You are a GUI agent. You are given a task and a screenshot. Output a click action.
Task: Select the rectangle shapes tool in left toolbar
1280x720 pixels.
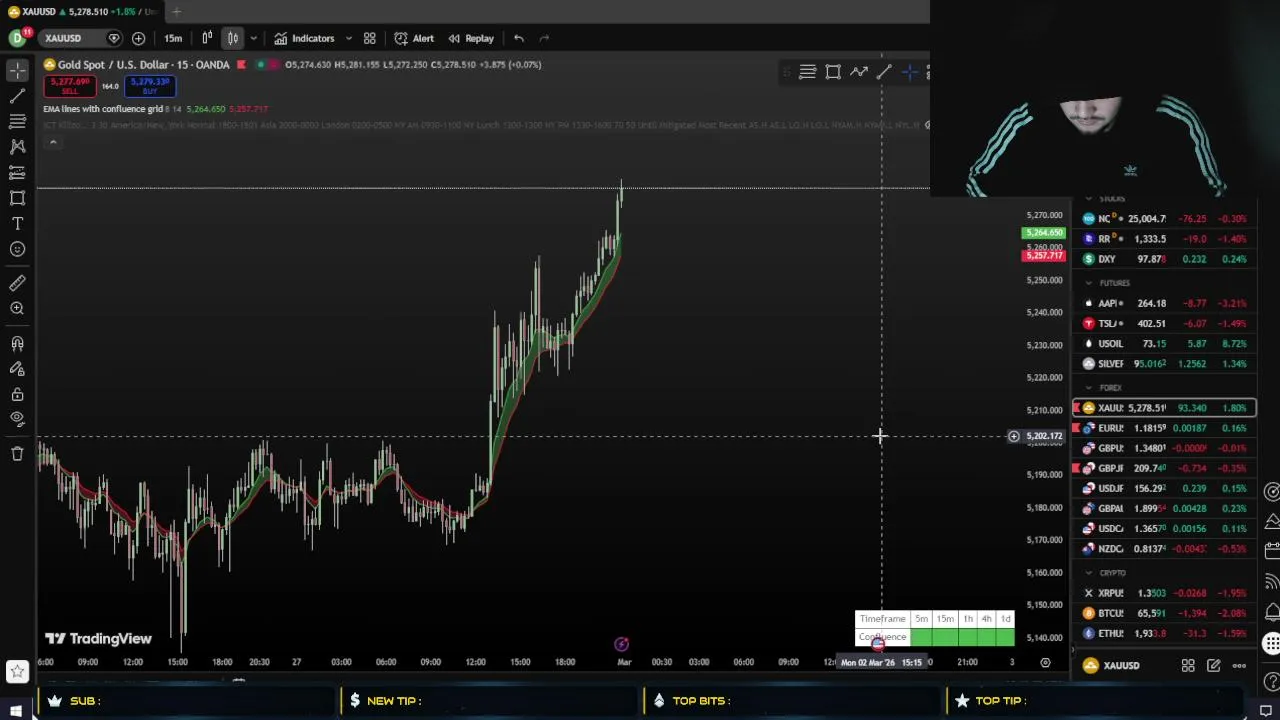pyautogui.click(x=17, y=198)
